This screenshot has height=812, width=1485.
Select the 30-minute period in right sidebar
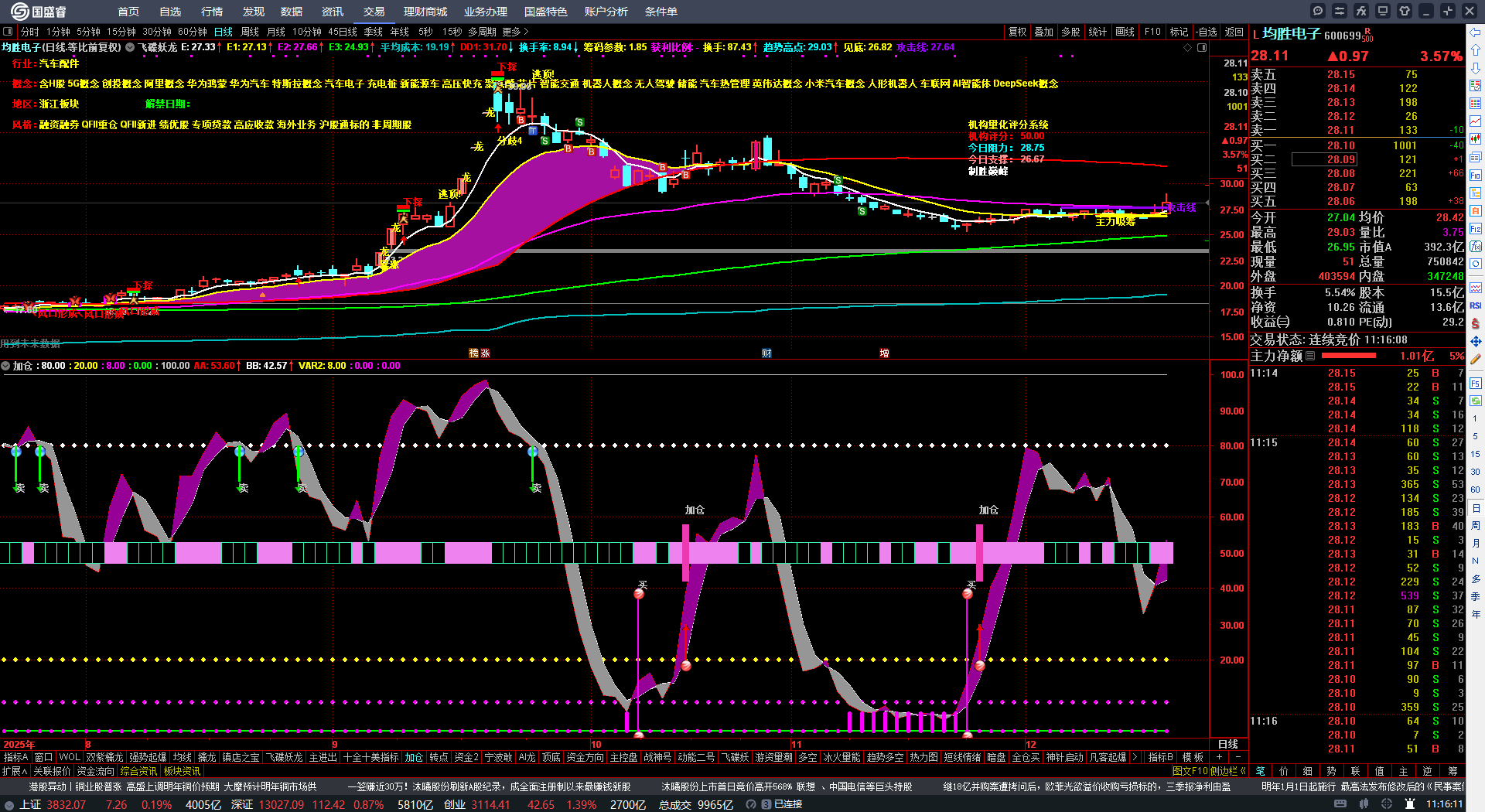1476,472
